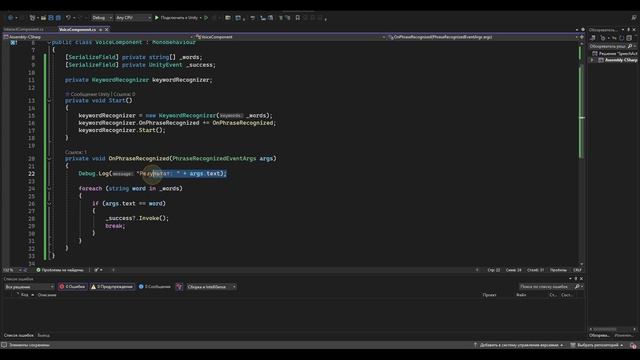Click the error list search magnifier icon
This screenshot has height=360, width=640.
tap(577, 287)
